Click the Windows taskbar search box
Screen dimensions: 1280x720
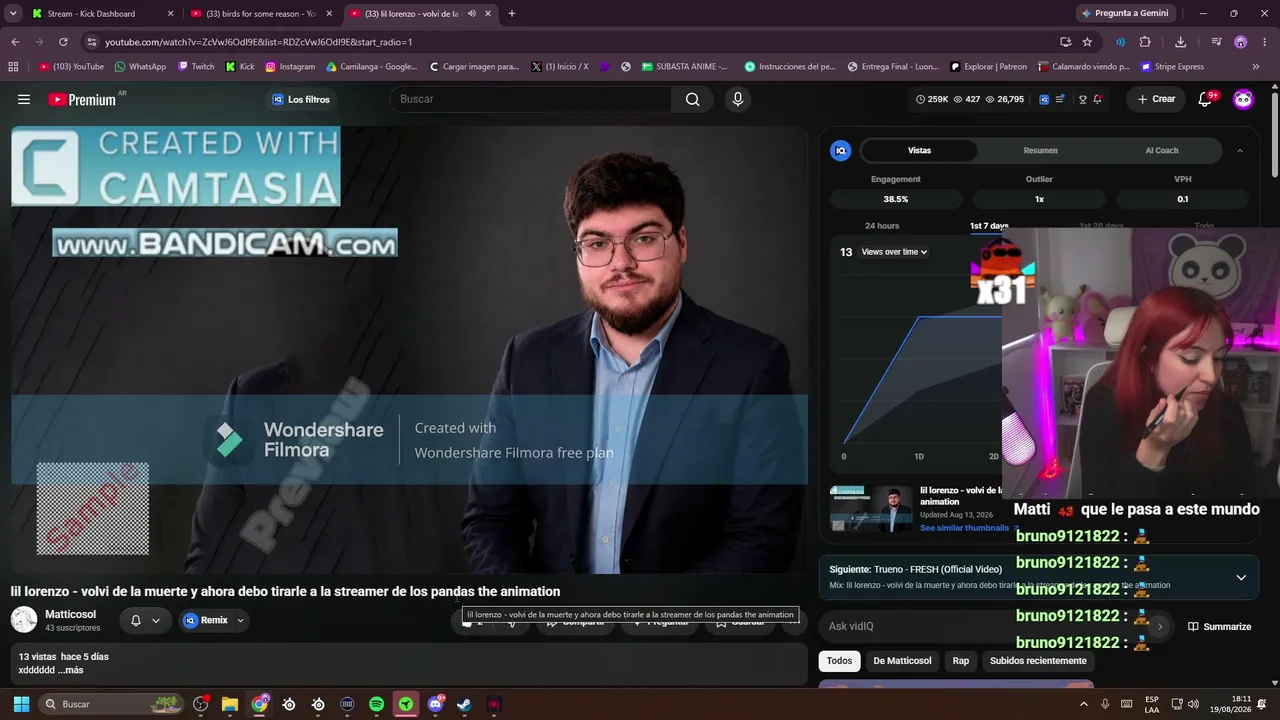coord(113,704)
